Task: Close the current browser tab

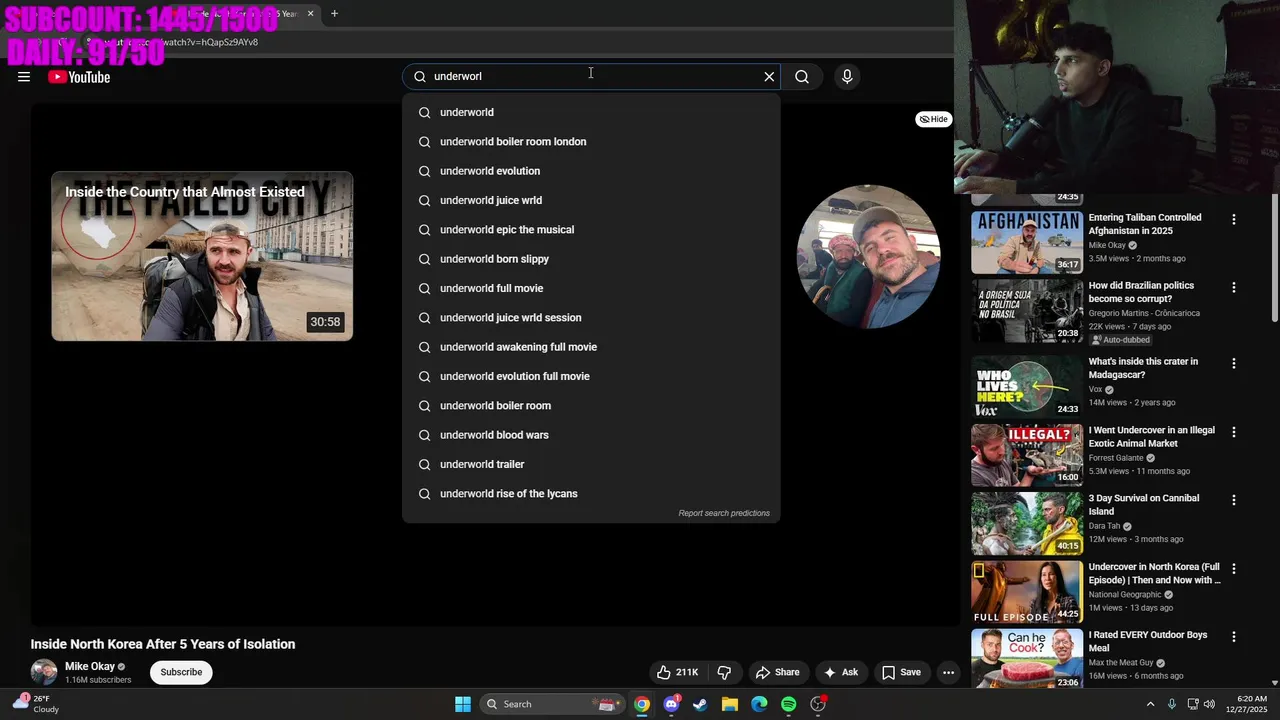Action: 310,14
